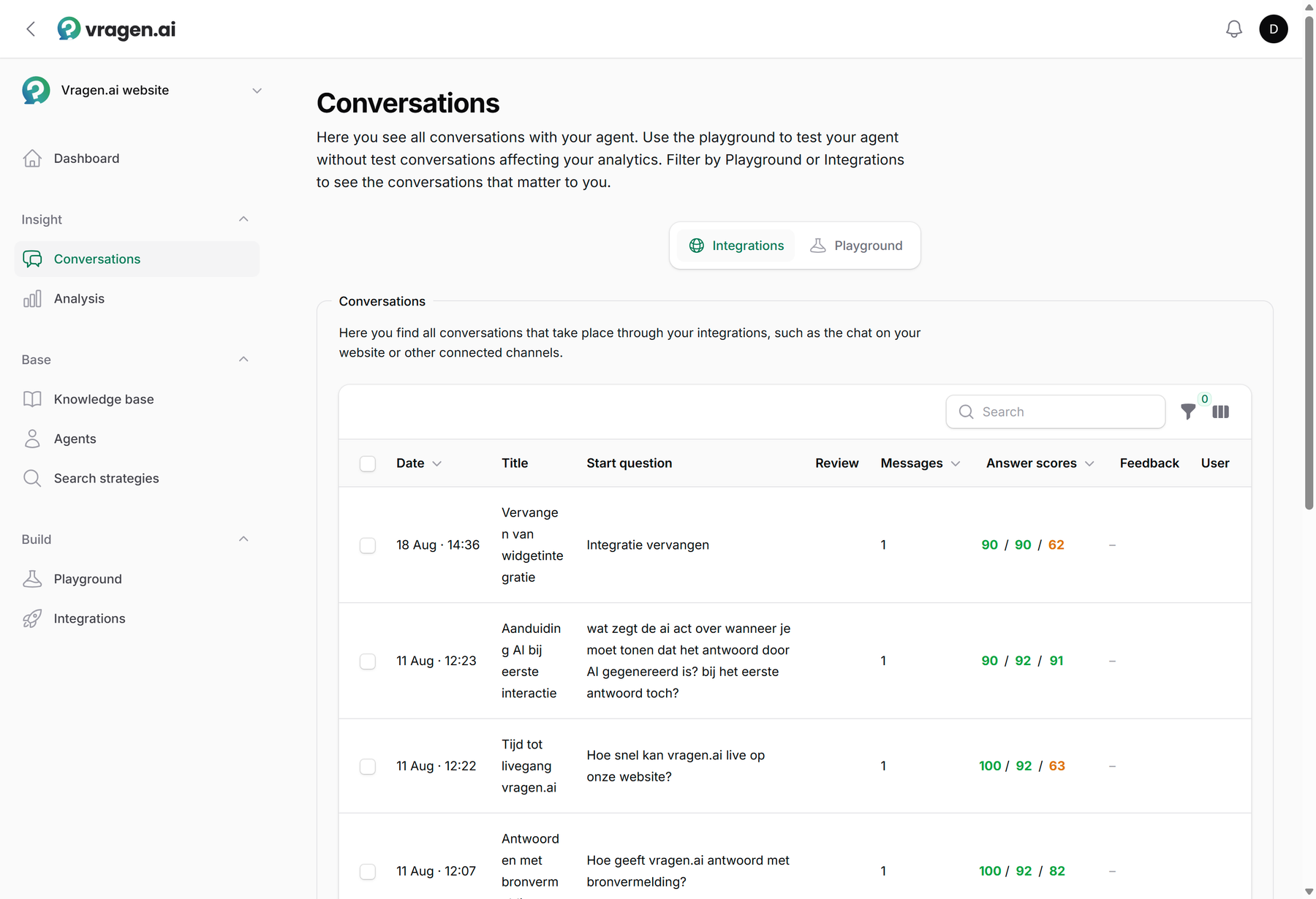1316x899 pixels.
Task: Open the user avatar D menu
Action: click(1274, 29)
